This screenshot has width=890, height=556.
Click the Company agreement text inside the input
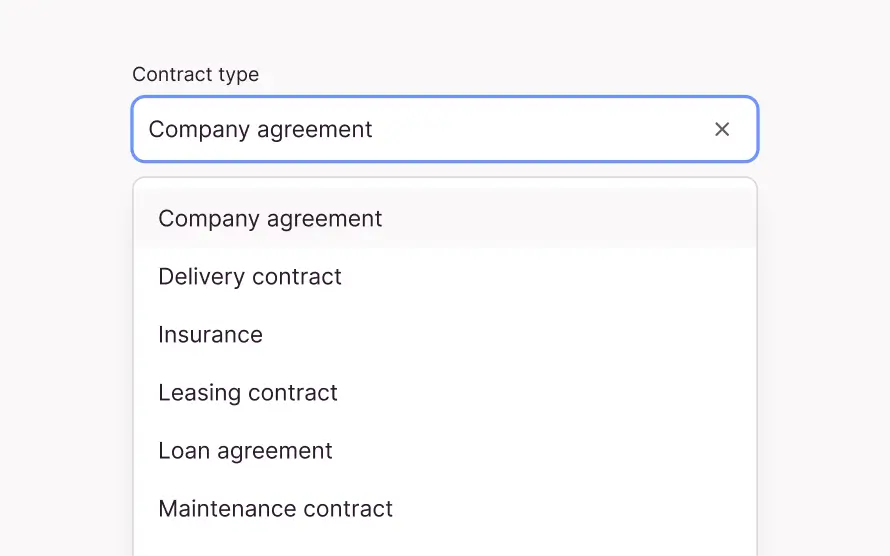tap(260, 129)
